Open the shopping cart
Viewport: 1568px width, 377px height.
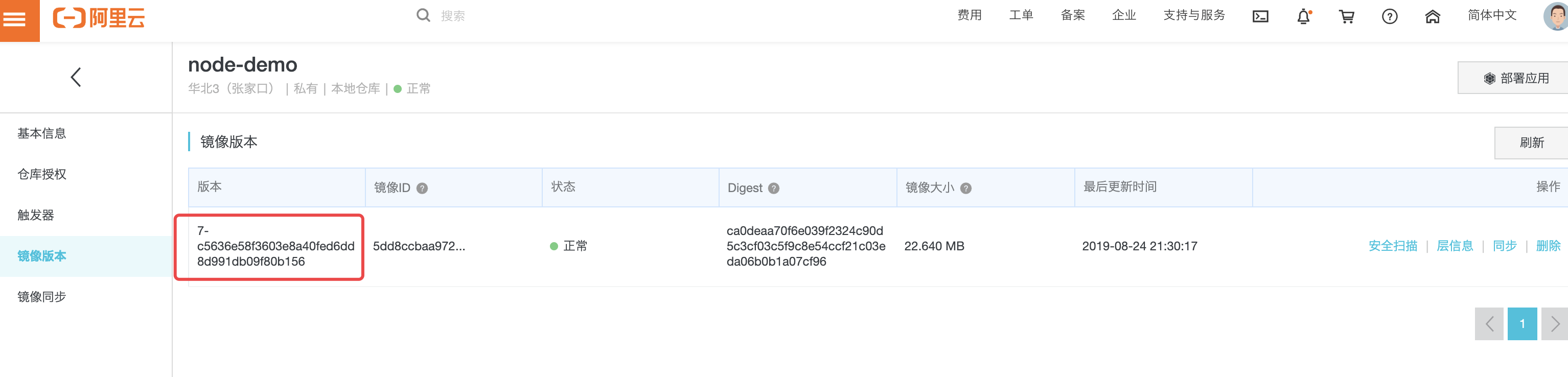pos(1346,16)
